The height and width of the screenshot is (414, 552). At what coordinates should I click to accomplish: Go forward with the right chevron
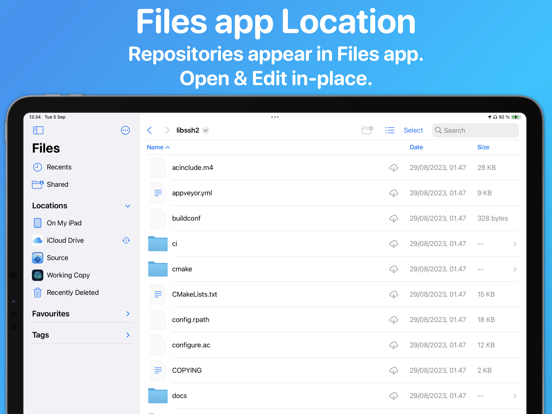pos(167,130)
